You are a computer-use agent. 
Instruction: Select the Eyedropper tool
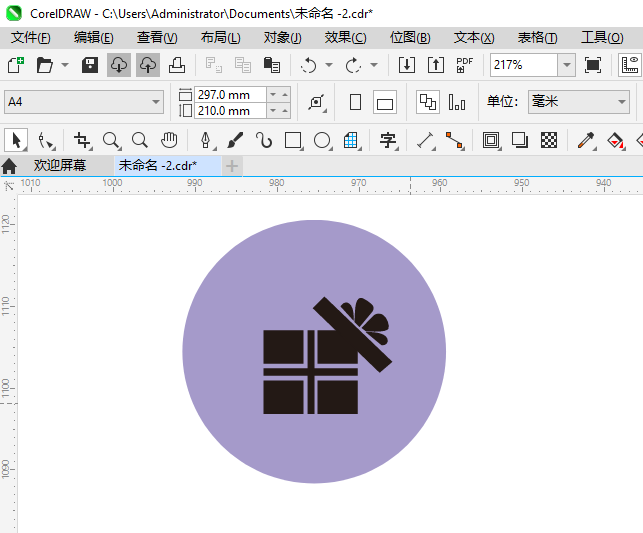point(586,141)
